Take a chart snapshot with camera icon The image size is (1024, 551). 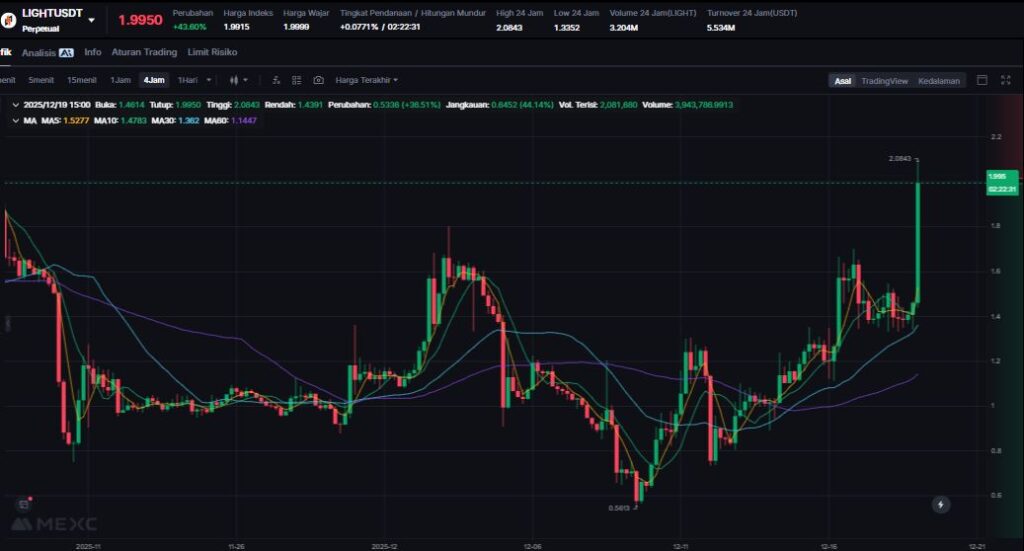(318, 80)
